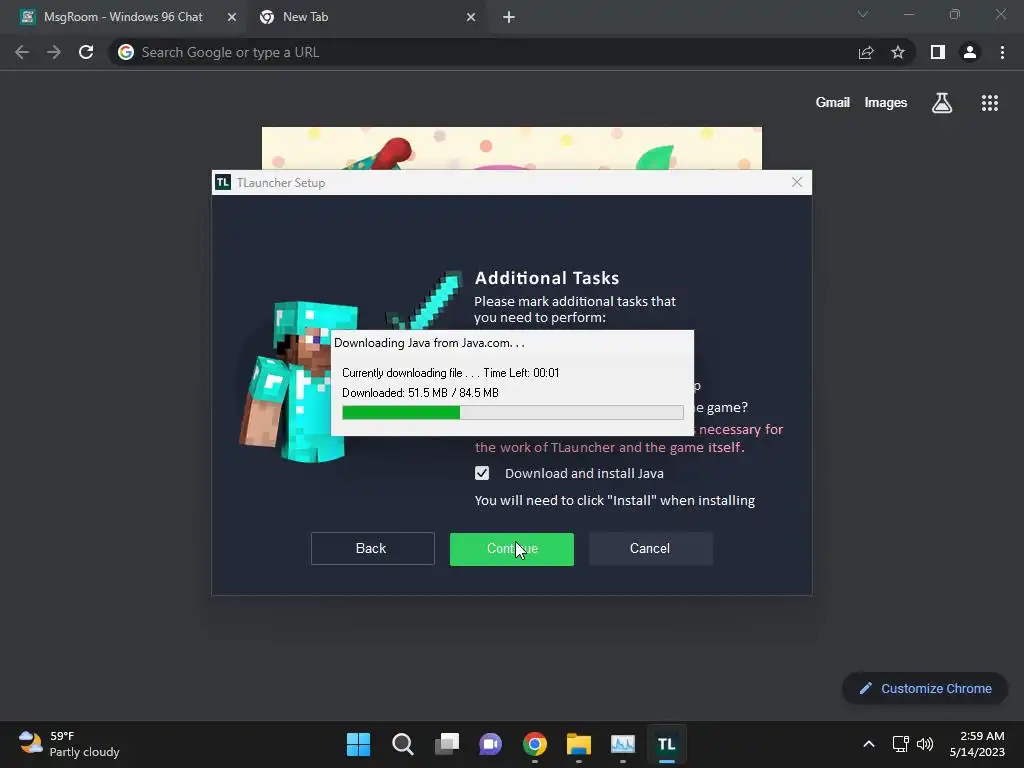Image resolution: width=1024 pixels, height=768 pixels.
Task: Open the Google apps grid
Action: tap(990, 103)
